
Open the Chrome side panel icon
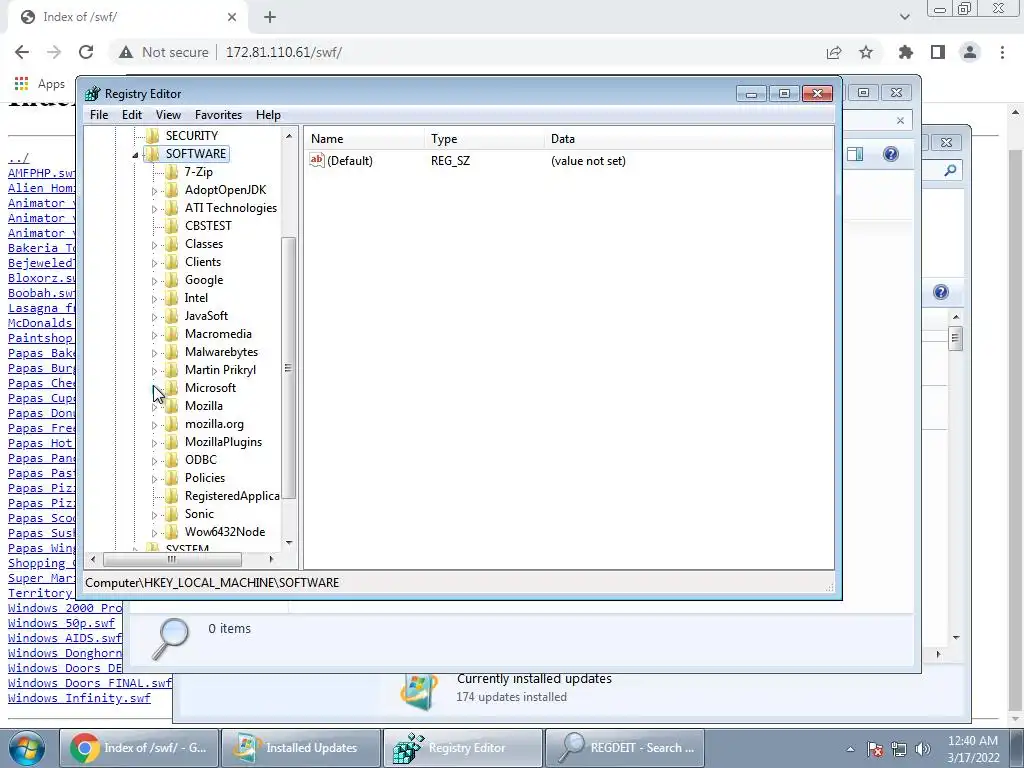pyautogui.click(x=938, y=52)
